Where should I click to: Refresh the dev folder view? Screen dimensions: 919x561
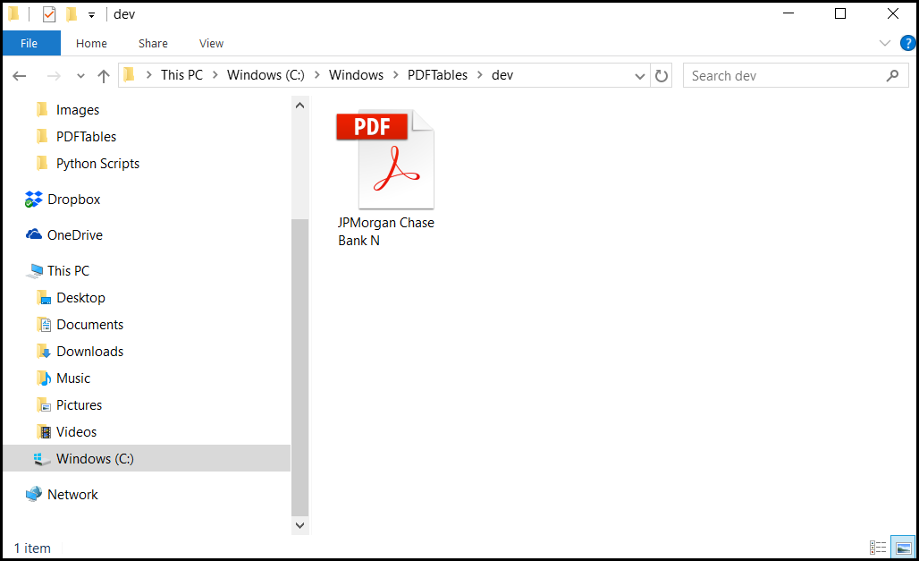(661, 76)
